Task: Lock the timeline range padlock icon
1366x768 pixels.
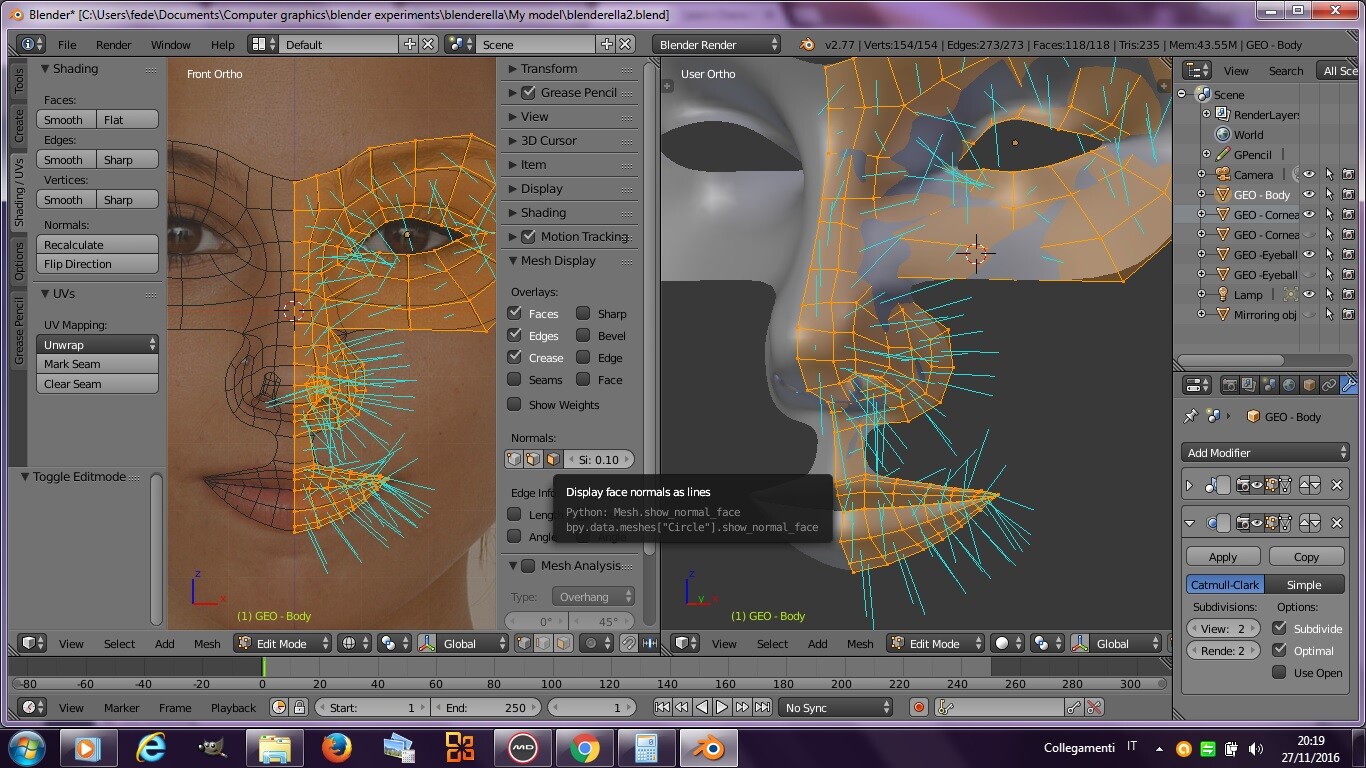Action: point(299,707)
